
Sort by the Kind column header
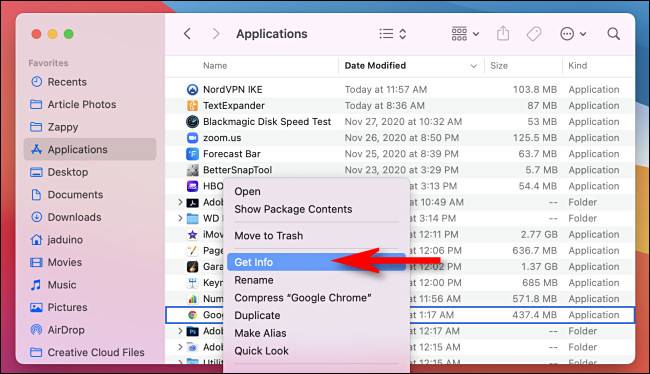click(x=577, y=66)
